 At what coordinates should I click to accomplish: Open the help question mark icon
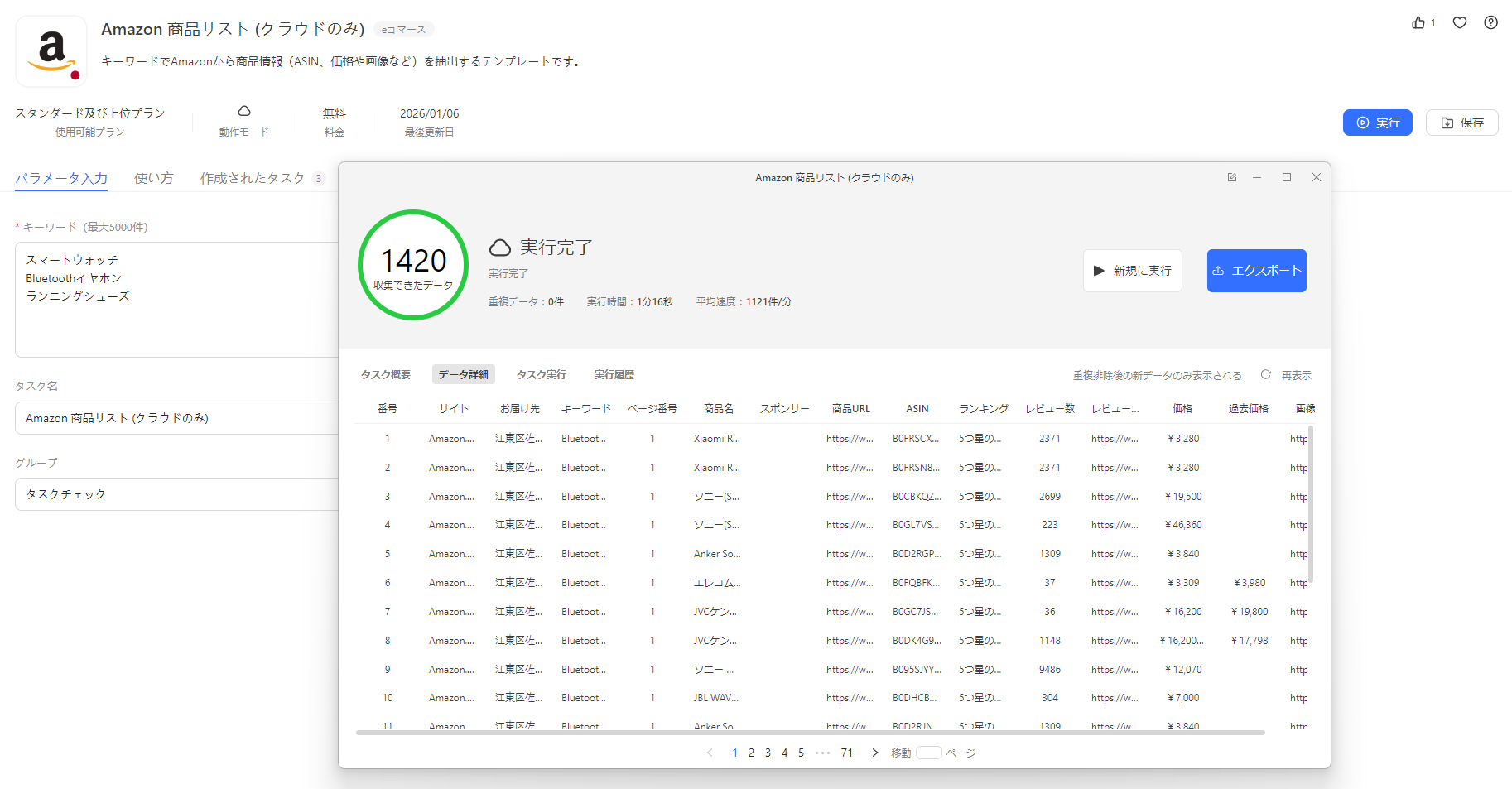(1490, 23)
